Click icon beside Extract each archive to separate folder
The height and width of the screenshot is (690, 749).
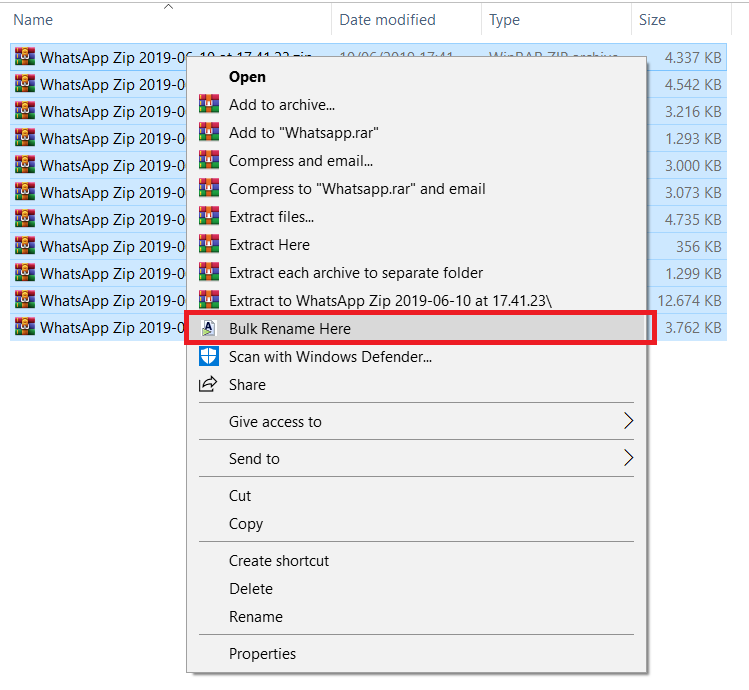click(x=209, y=272)
